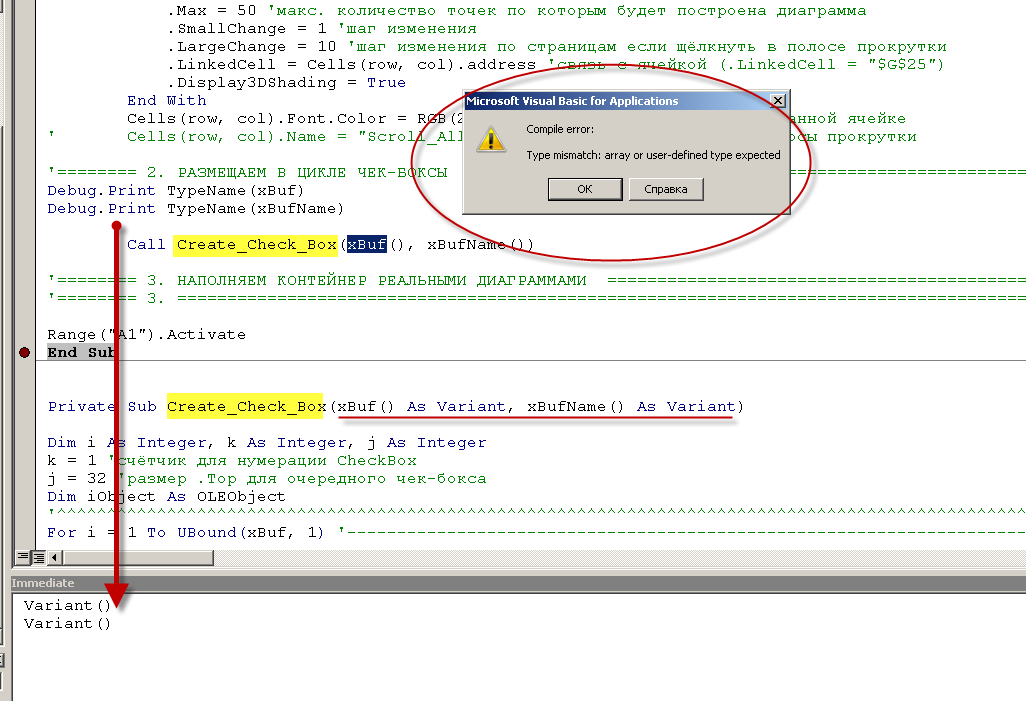Close the Compile error dialog with X
The image size is (1026, 701).
tap(777, 101)
